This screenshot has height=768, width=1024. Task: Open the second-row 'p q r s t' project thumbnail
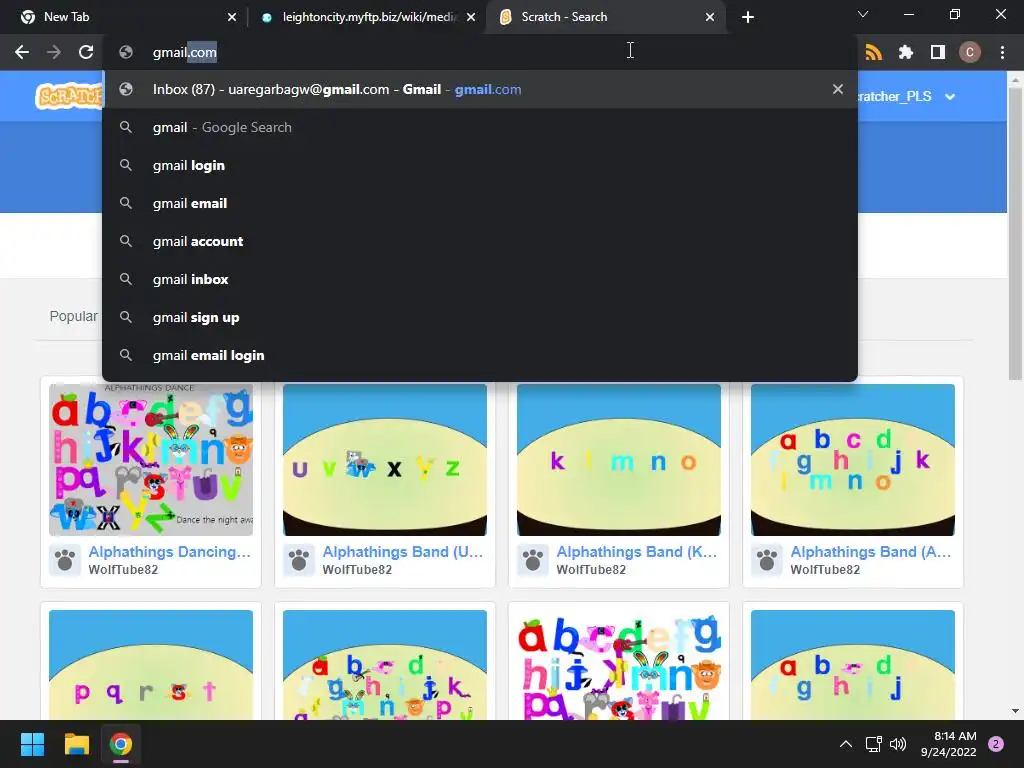[x=151, y=665]
